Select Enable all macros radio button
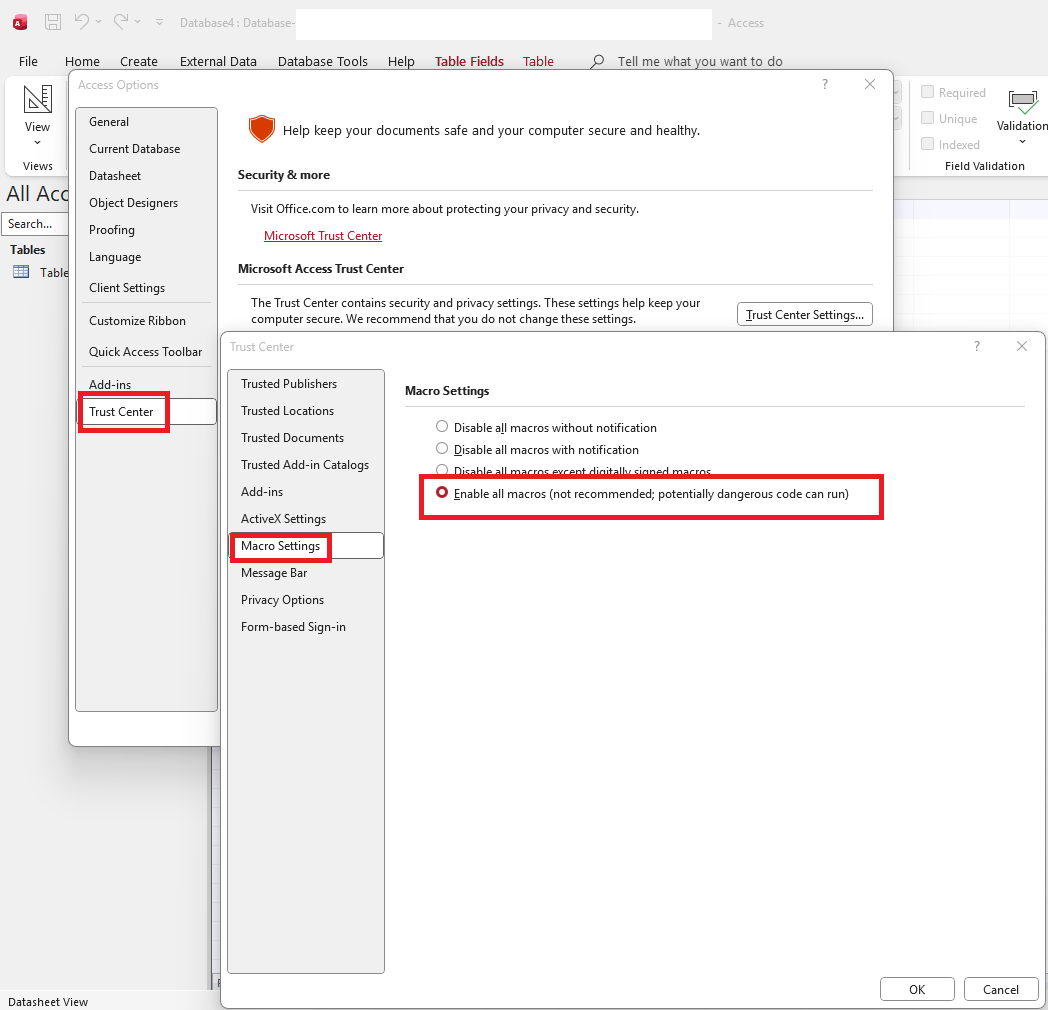Image resolution: width=1048 pixels, height=1010 pixels. point(442,493)
